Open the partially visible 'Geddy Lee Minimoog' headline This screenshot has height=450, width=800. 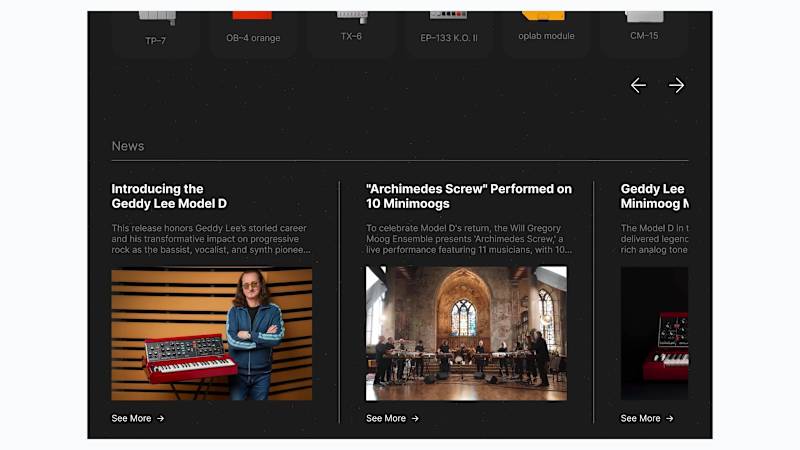point(655,196)
